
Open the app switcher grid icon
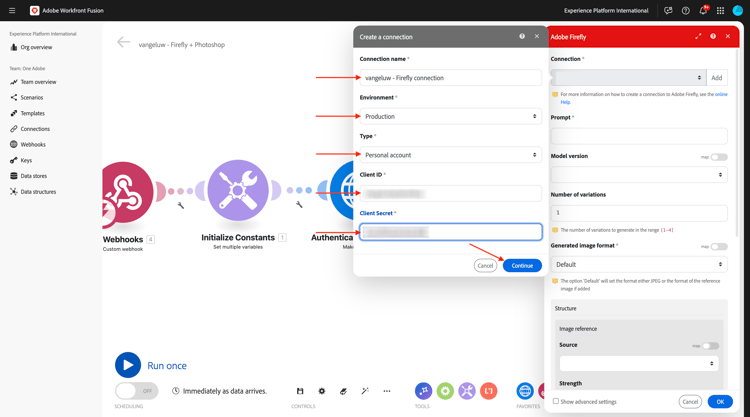[720, 11]
